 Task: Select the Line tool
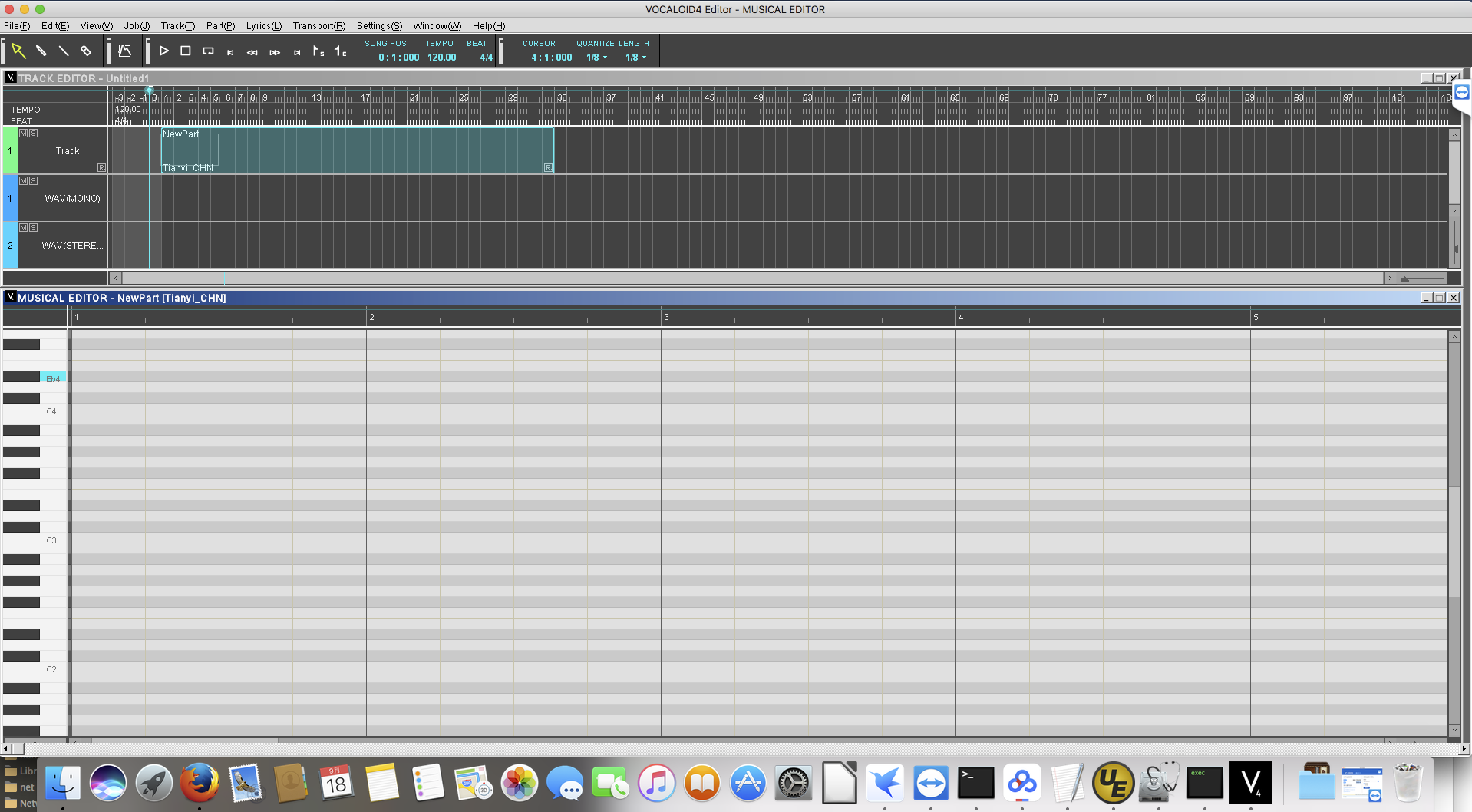[64, 51]
